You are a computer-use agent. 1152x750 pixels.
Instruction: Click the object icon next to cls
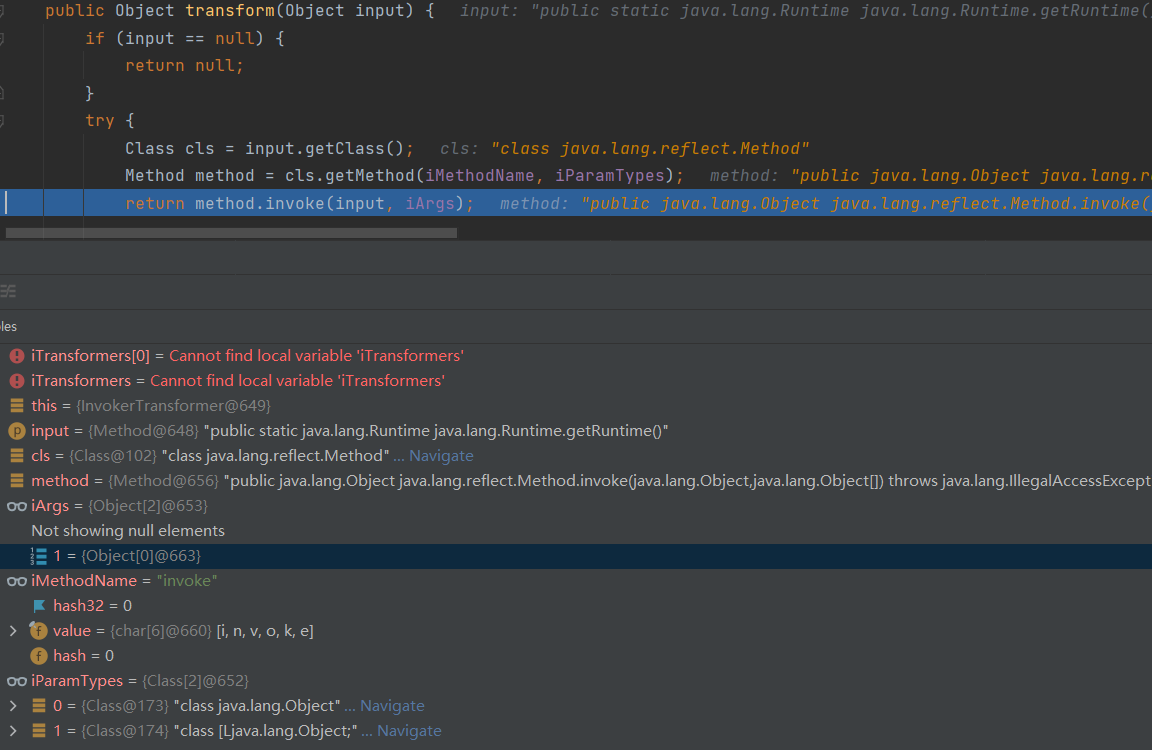tap(16, 456)
